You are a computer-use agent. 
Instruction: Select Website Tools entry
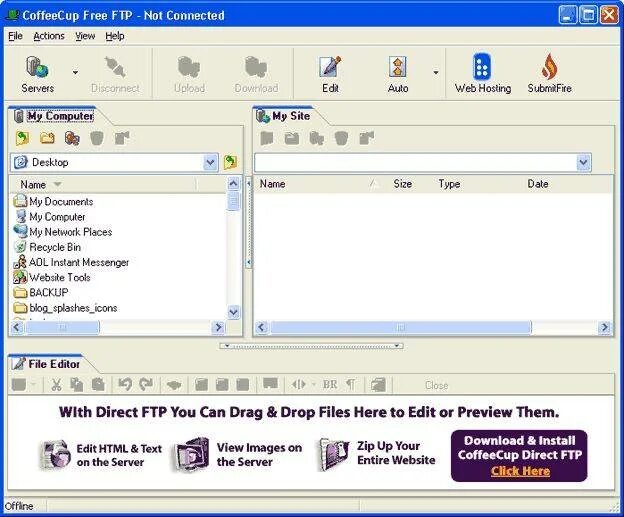[x=52, y=277]
